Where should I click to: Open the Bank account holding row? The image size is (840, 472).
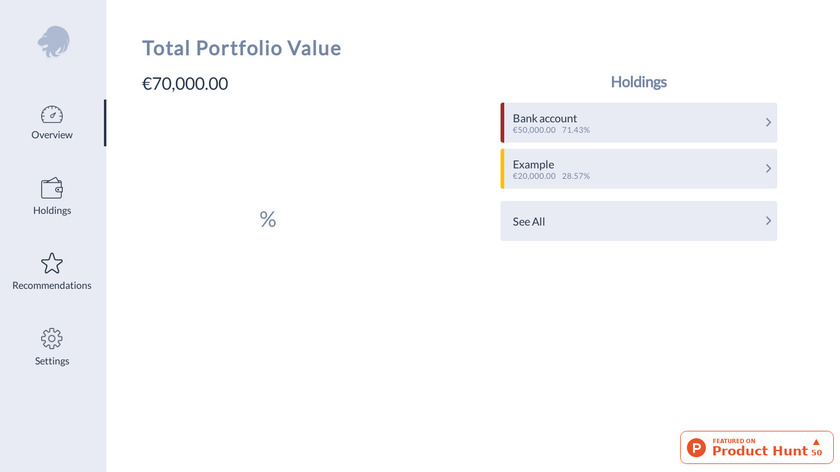tap(639, 123)
